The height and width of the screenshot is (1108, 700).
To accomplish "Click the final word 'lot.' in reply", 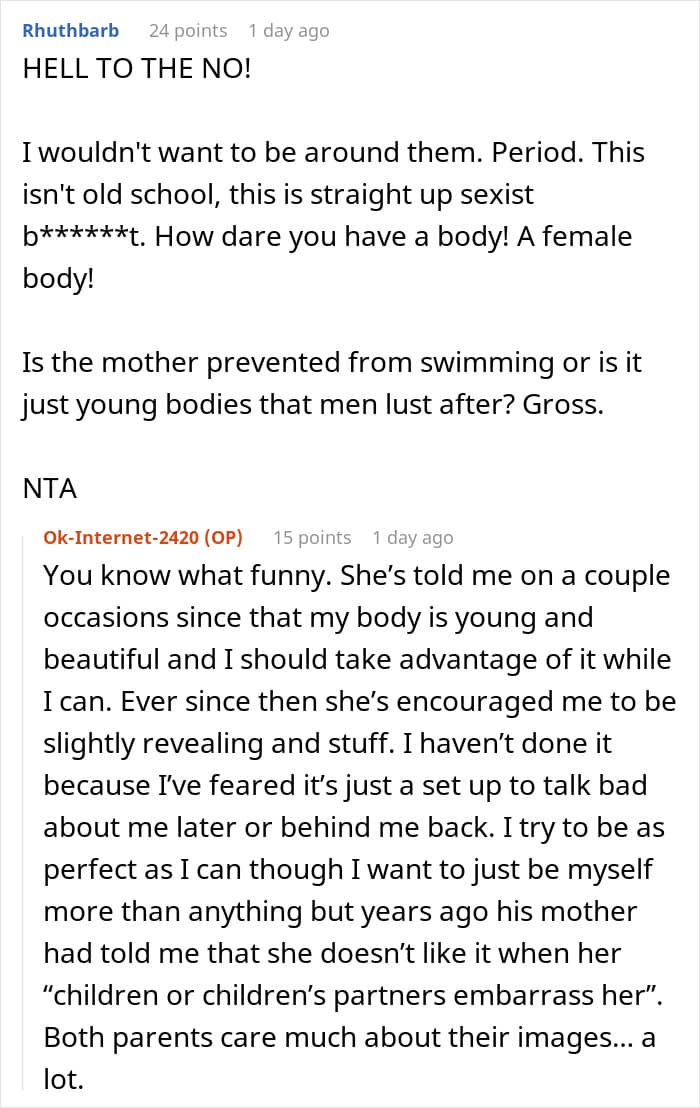I will (x=64, y=1080).
